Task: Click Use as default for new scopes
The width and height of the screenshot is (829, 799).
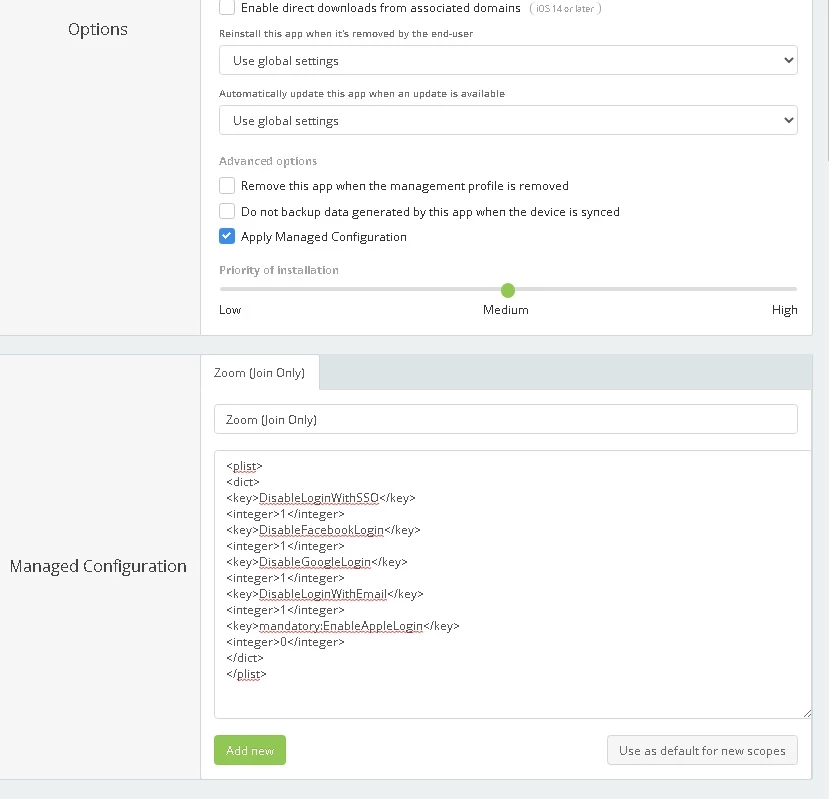Action: [702, 750]
